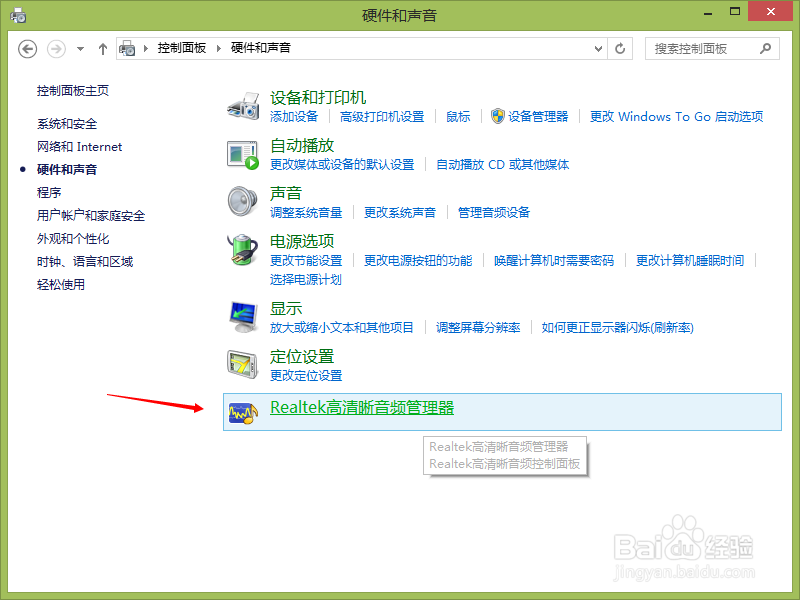Screen dimensions: 800x600
Task: Click the Forward arrow button
Action: click(56, 49)
